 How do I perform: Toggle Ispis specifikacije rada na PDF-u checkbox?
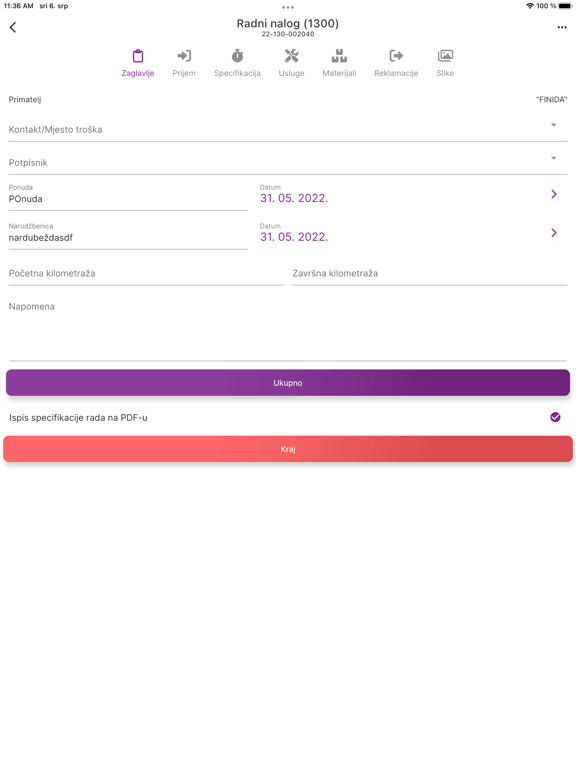(x=555, y=417)
